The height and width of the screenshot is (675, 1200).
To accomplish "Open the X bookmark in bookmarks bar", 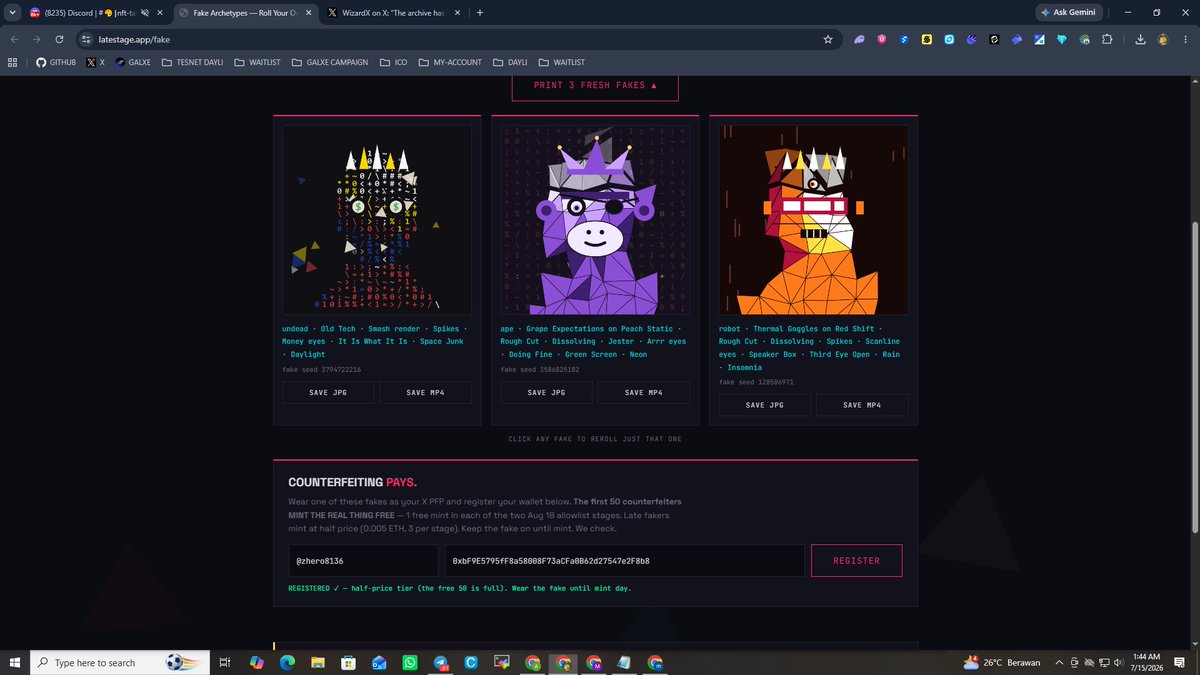I will [x=96, y=61].
